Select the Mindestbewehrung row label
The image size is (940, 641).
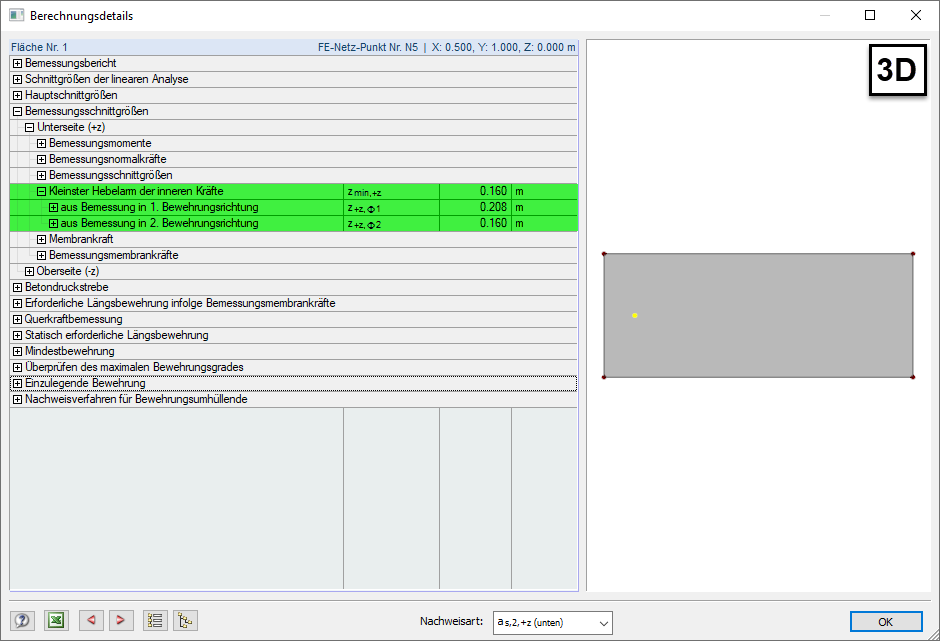click(x=70, y=351)
